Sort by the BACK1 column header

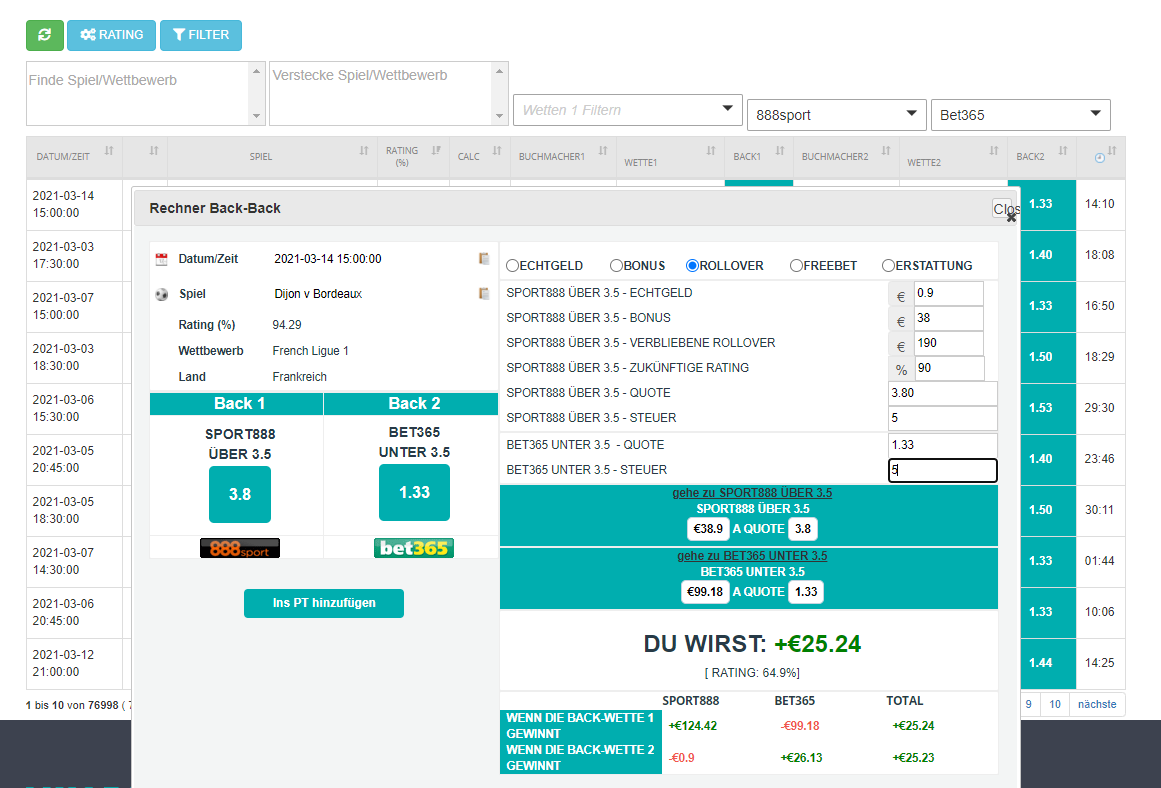(759, 157)
